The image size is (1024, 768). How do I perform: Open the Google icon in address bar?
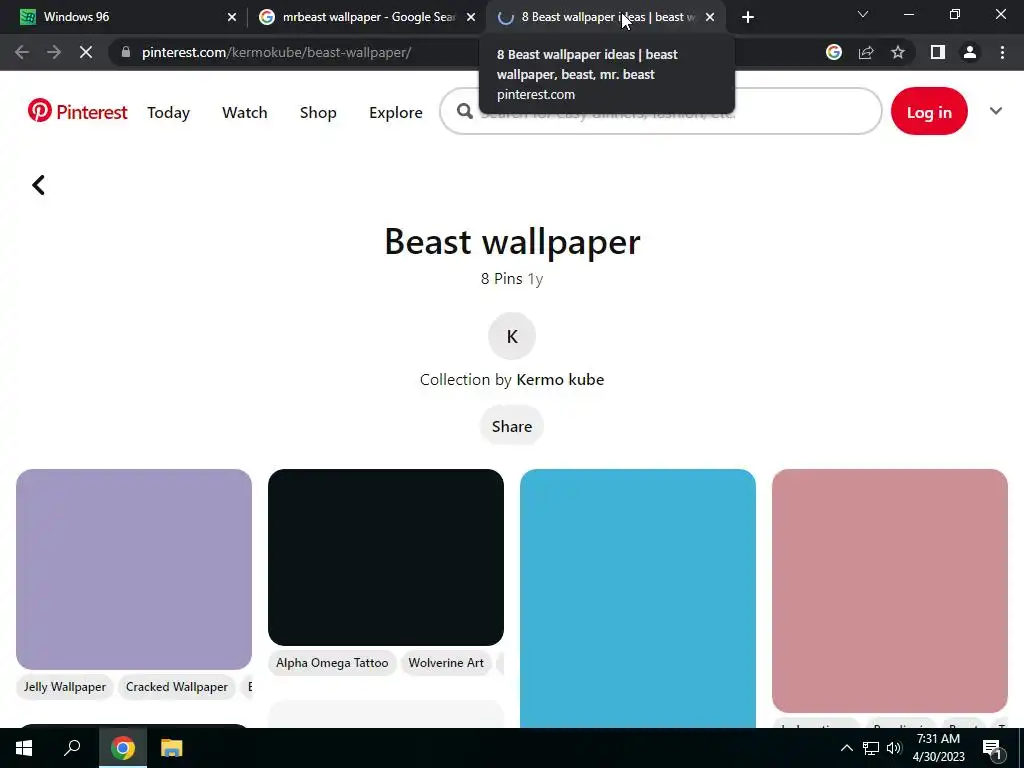pyautogui.click(x=834, y=52)
